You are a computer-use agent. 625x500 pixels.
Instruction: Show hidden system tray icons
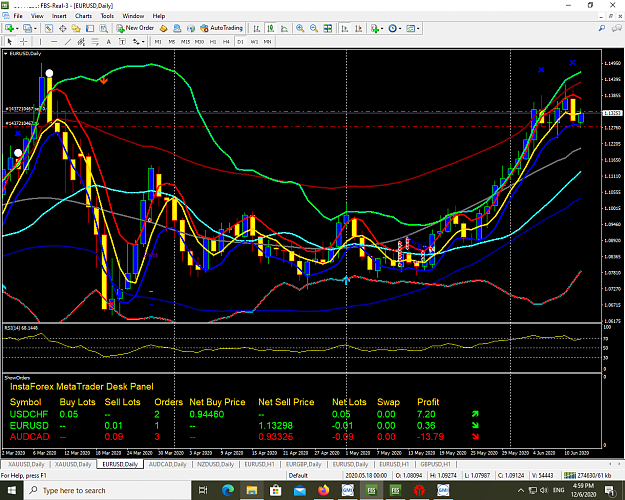click(521, 490)
